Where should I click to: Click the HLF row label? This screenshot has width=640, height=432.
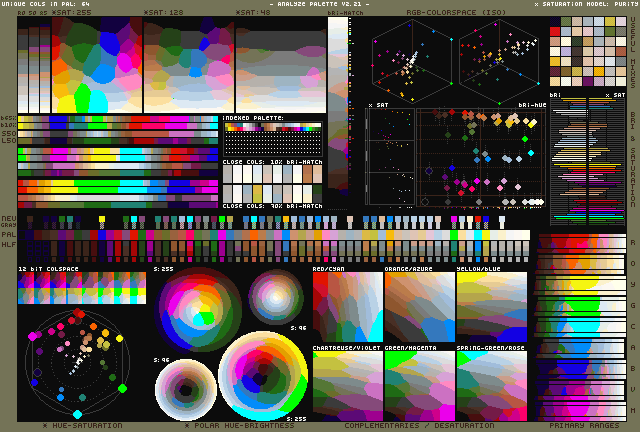[9, 245]
